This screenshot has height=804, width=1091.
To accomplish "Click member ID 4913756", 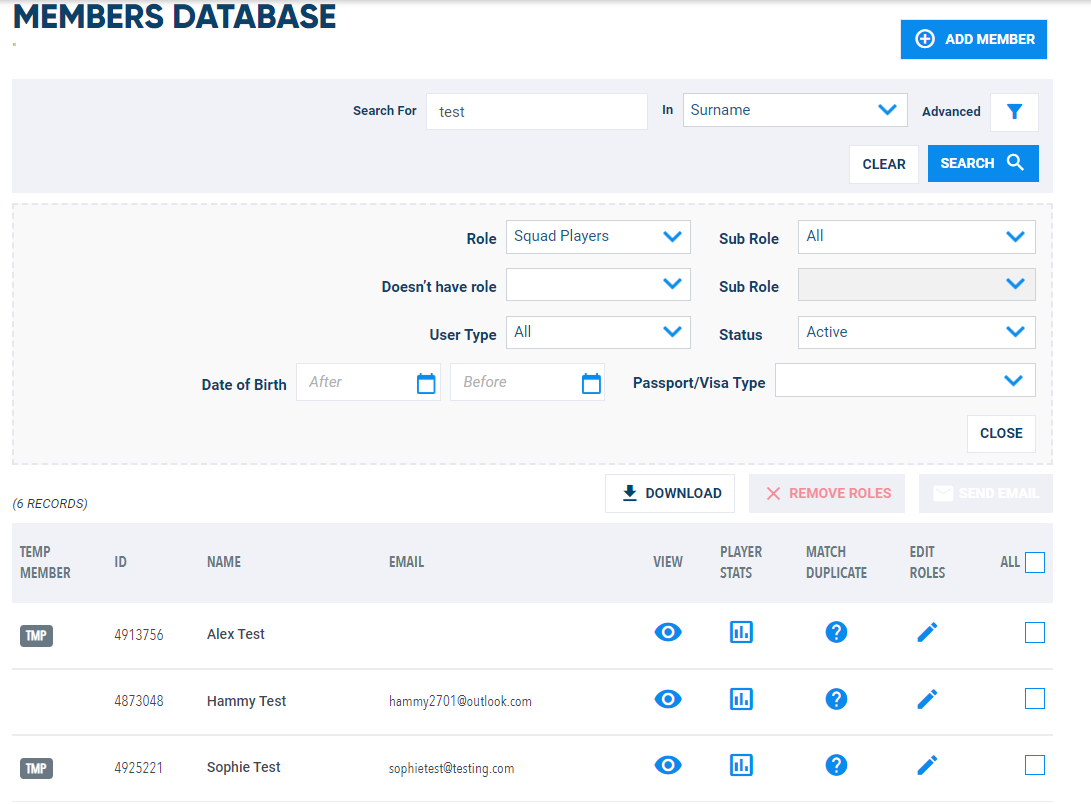I will pyautogui.click(x=139, y=635).
